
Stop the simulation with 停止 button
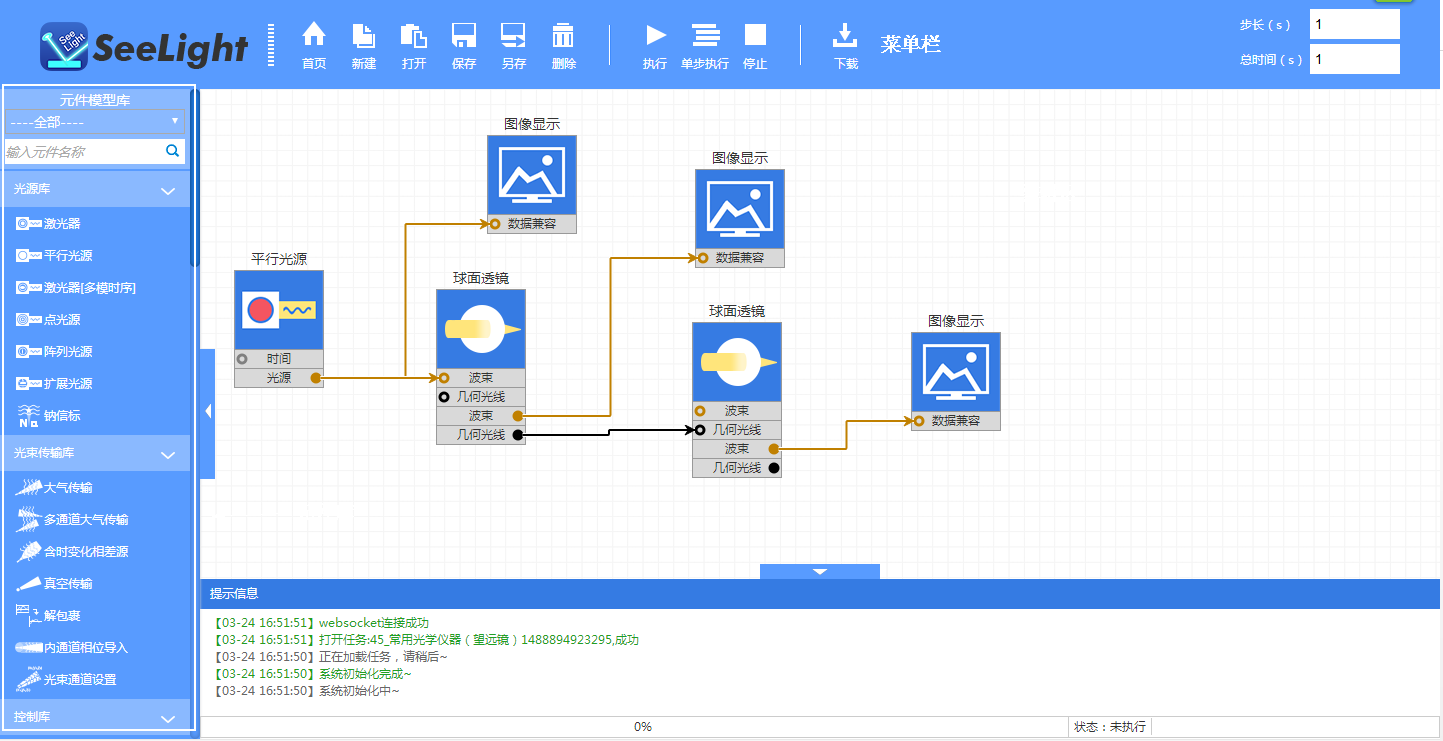pos(755,37)
